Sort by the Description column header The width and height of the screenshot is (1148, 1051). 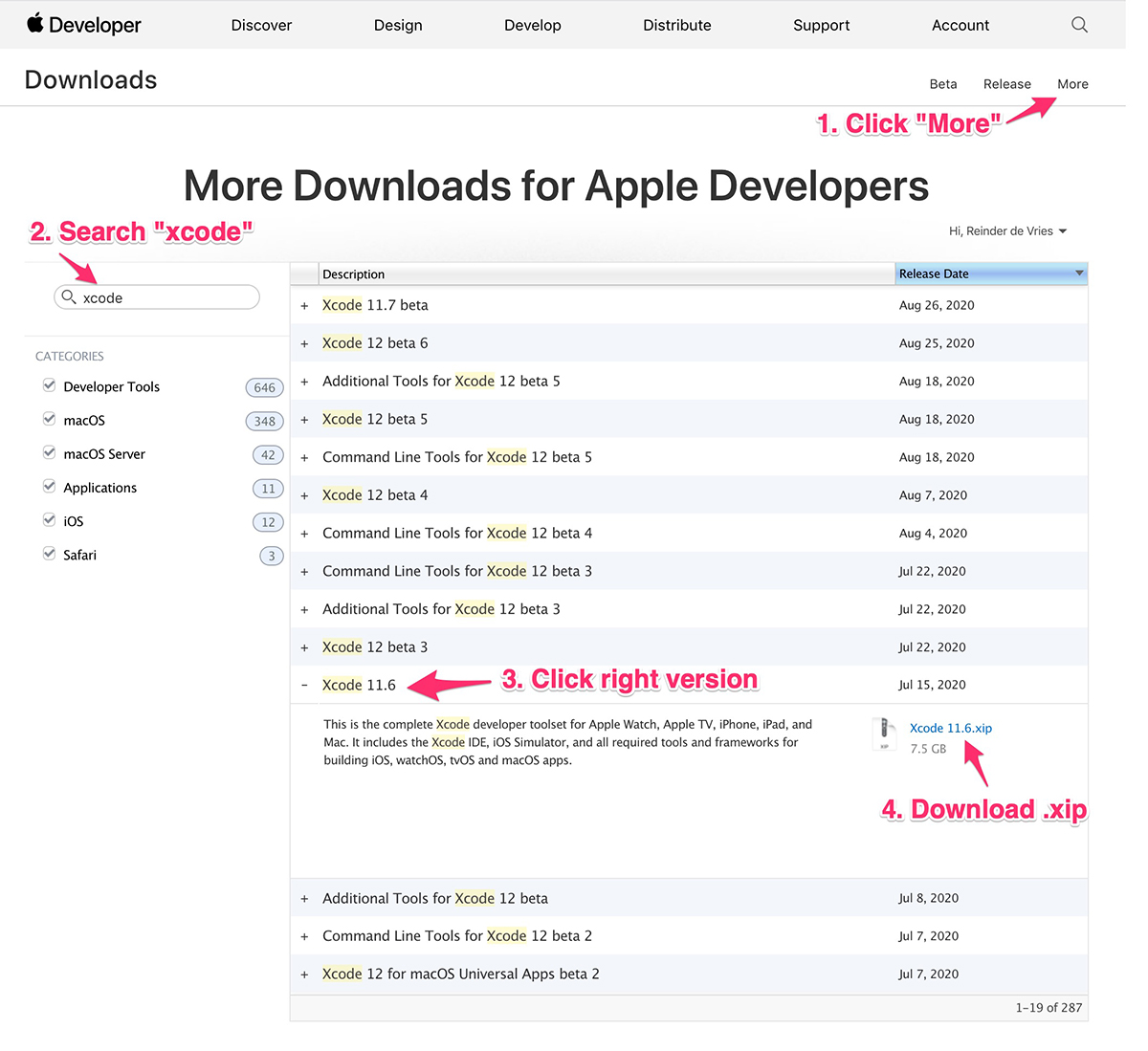coord(607,274)
